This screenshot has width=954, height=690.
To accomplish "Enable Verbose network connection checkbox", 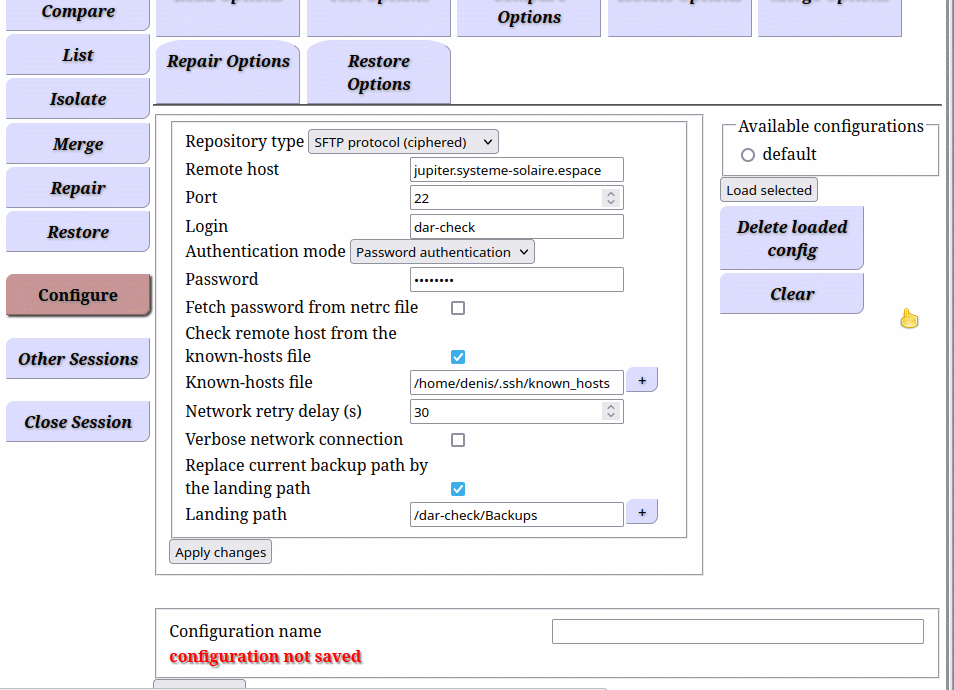I will click(x=458, y=440).
